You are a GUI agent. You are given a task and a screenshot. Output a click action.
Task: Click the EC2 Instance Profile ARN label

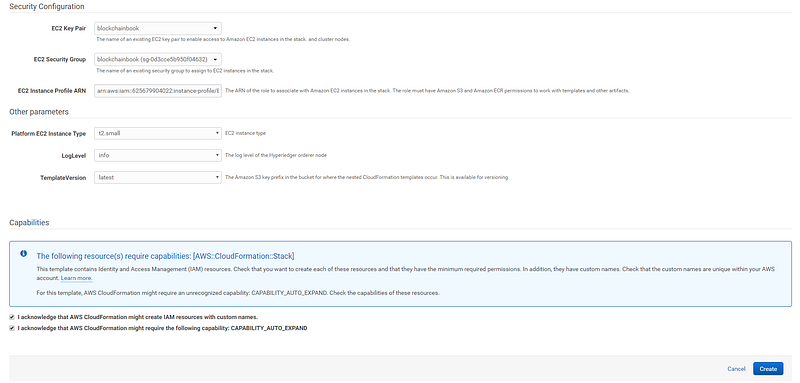pyautogui.click(x=53, y=91)
